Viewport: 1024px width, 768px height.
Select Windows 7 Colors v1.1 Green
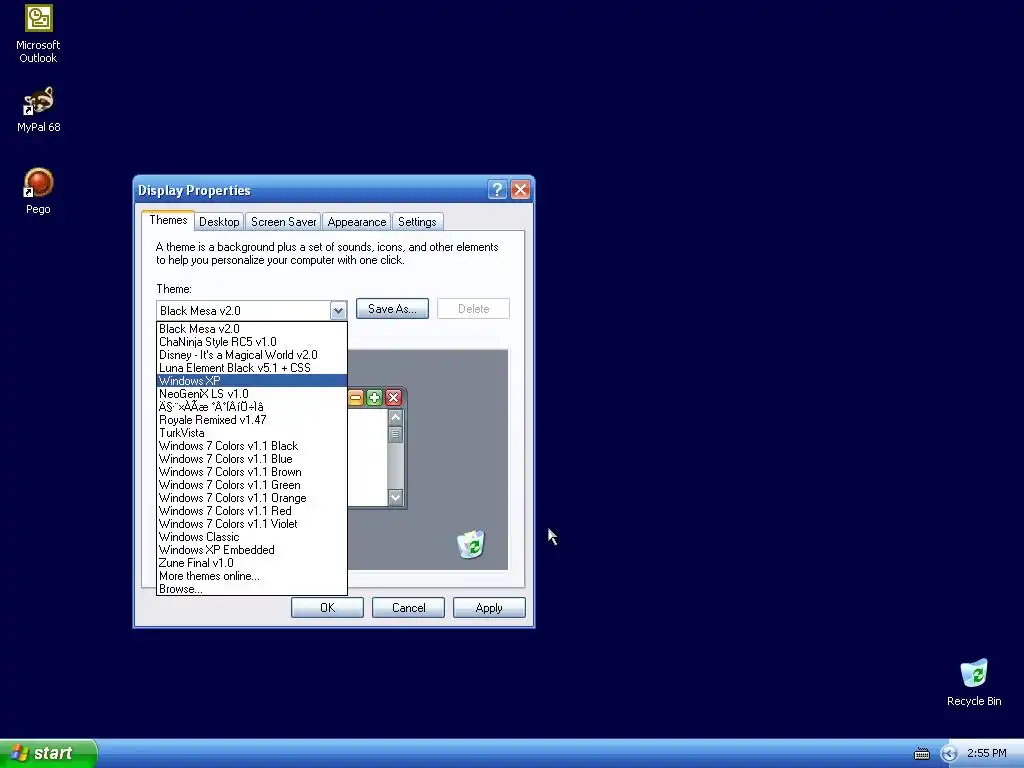click(251, 485)
